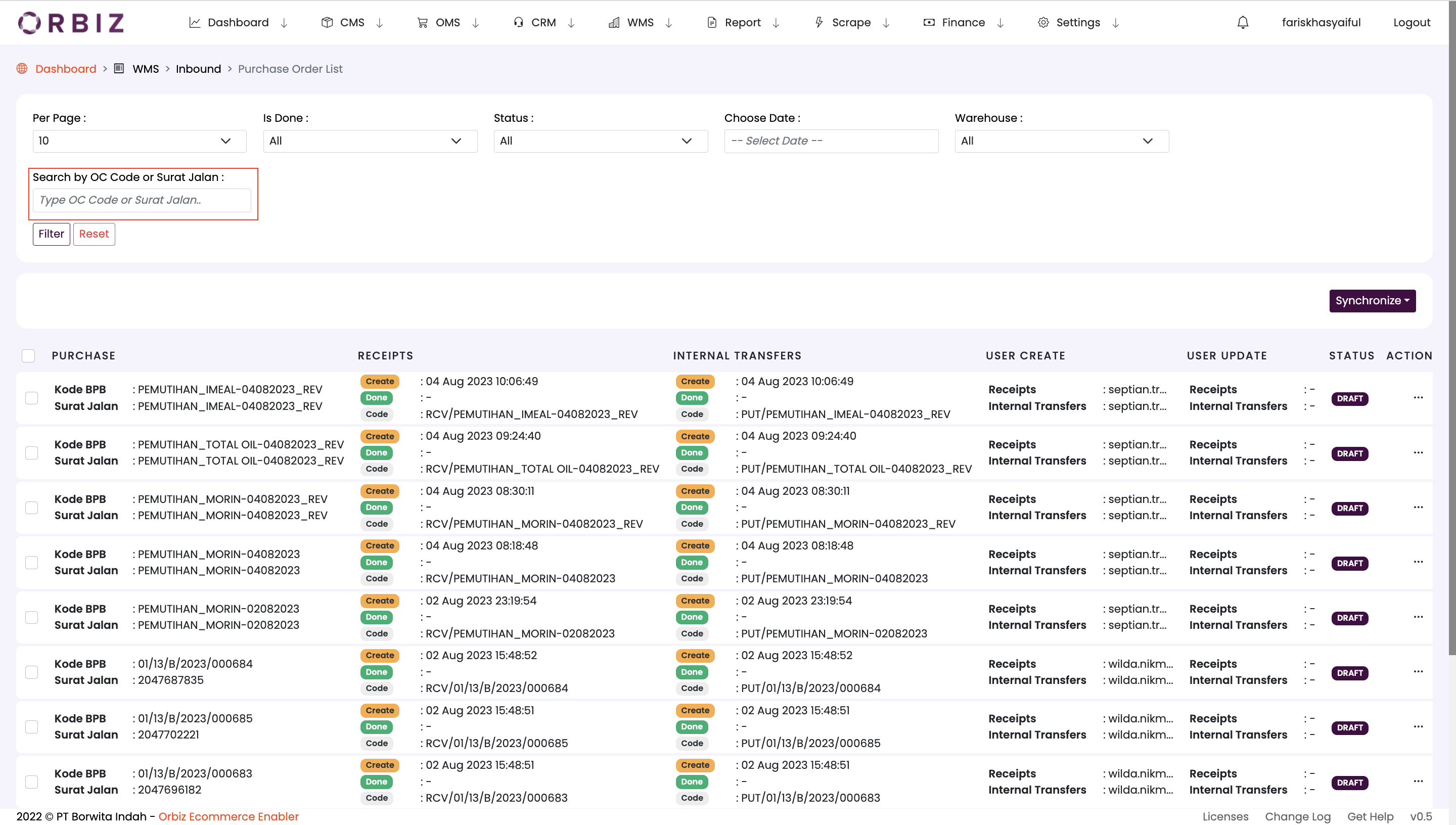Screen dimensions: 1456x825
Task: Expand the CMS menu arrow
Action: tap(380, 23)
